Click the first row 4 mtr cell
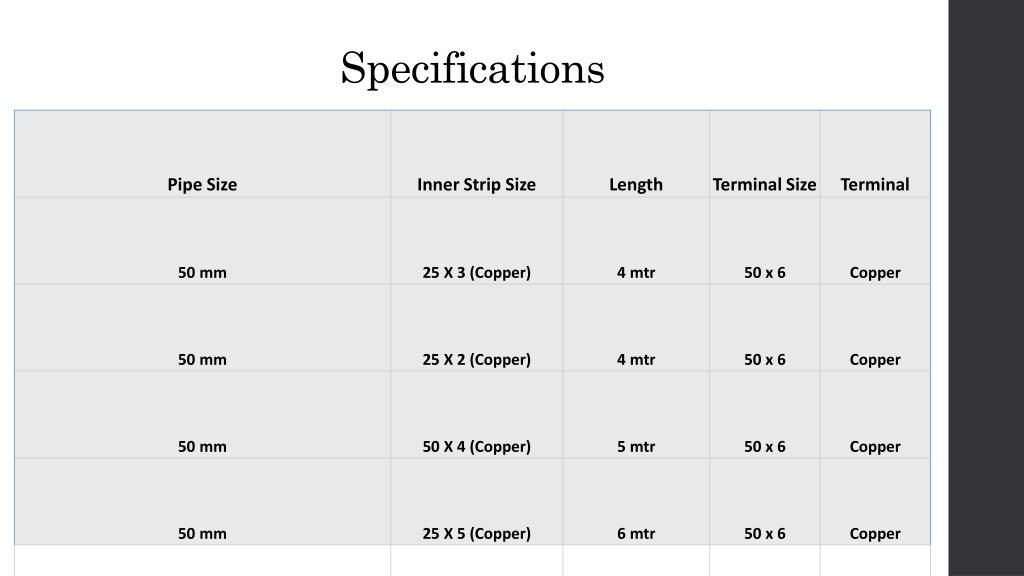1024x576 pixels. point(636,241)
